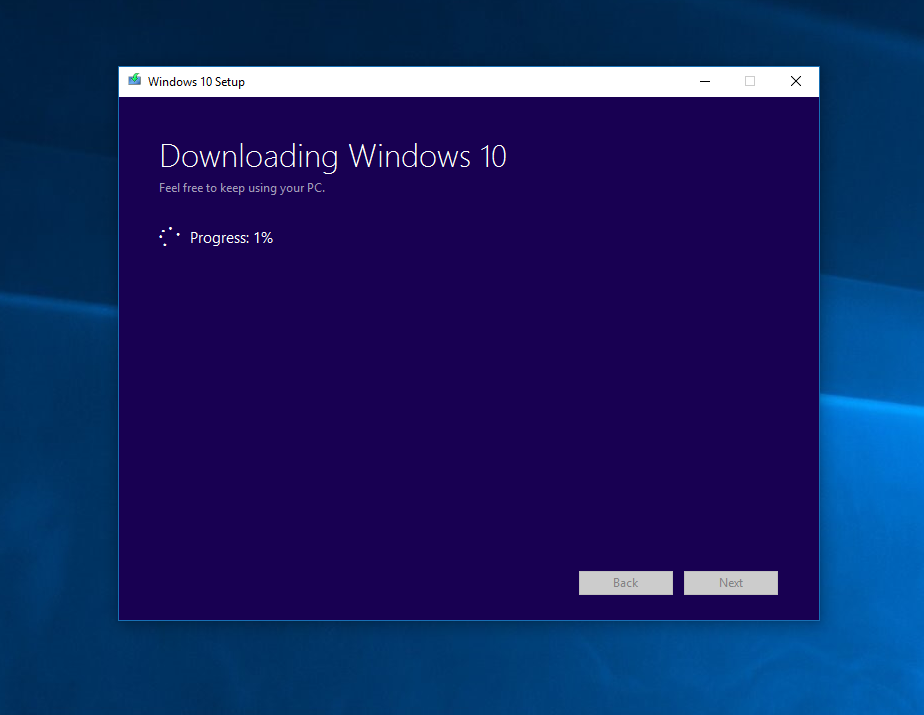924x715 pixels.
Task: Click the word "Progress:" label
Action: (x=219, y=238)
